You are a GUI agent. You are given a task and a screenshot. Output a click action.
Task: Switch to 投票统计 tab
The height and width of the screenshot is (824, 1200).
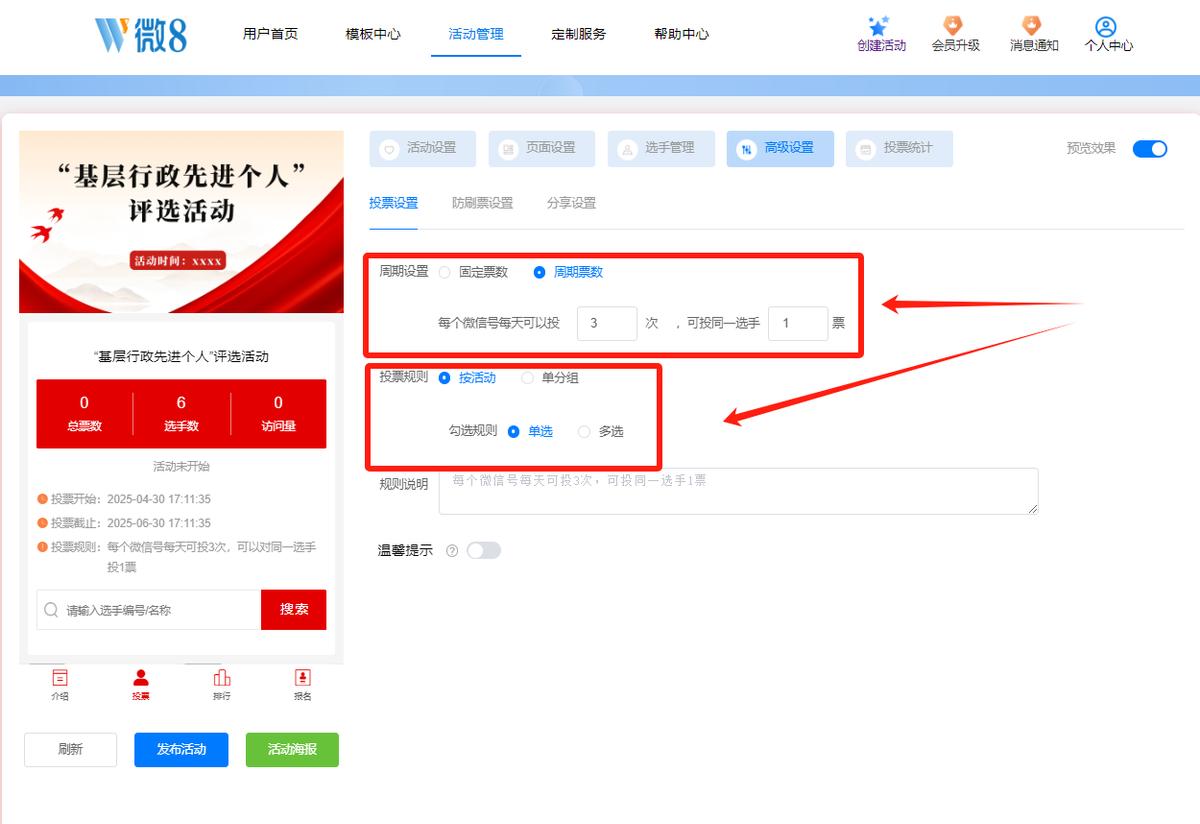[899, 148]
